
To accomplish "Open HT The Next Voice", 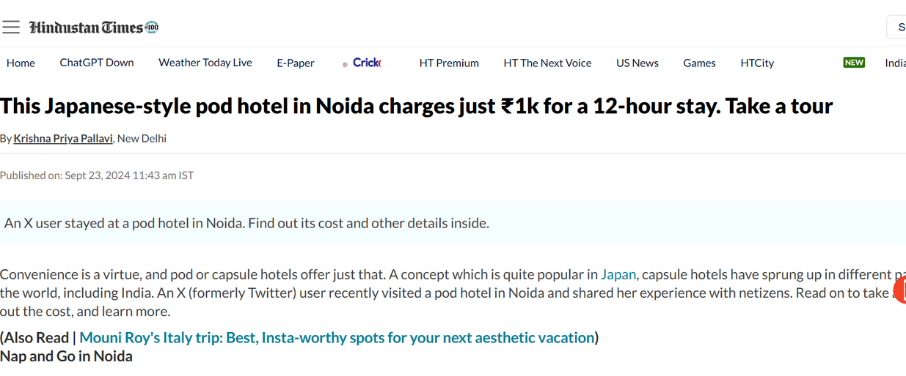I will (x=547, y=63).
